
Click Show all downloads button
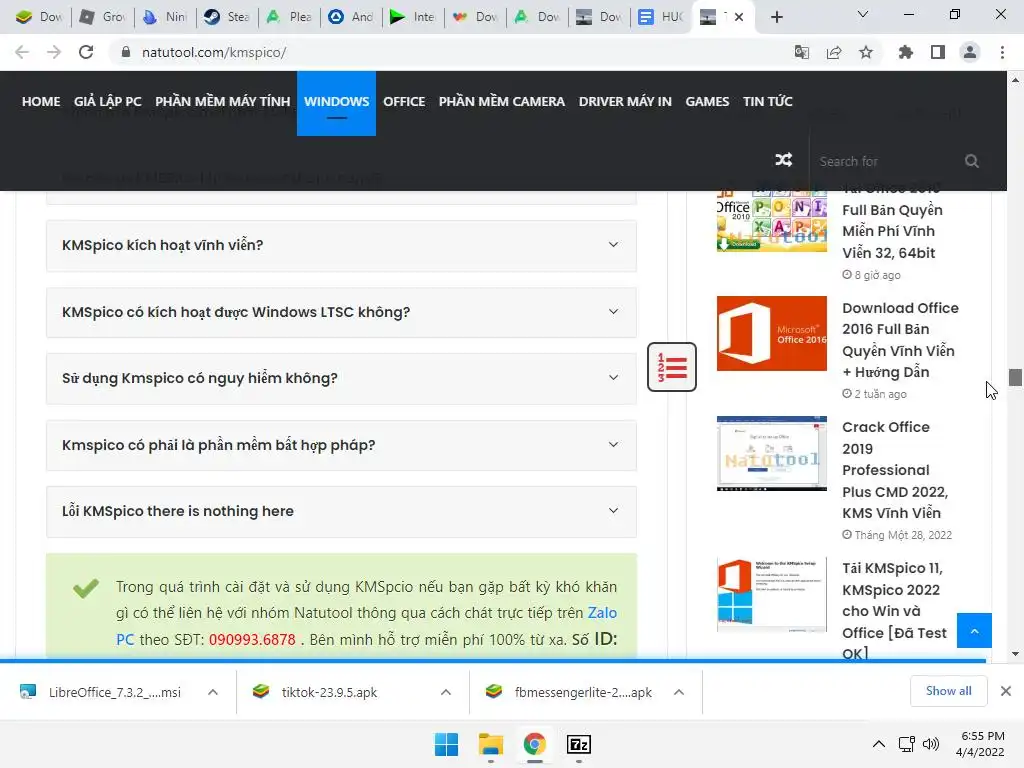click(948, 691)
